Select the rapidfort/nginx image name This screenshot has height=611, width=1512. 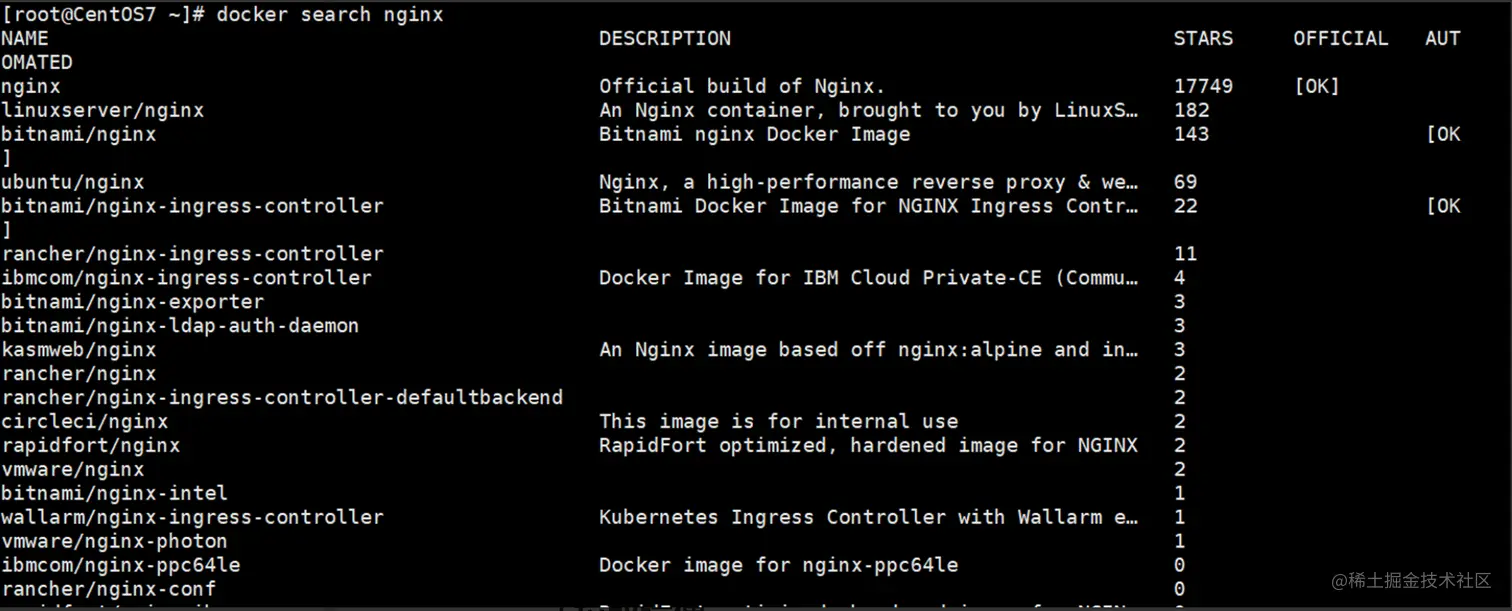[x=90, y=445]
